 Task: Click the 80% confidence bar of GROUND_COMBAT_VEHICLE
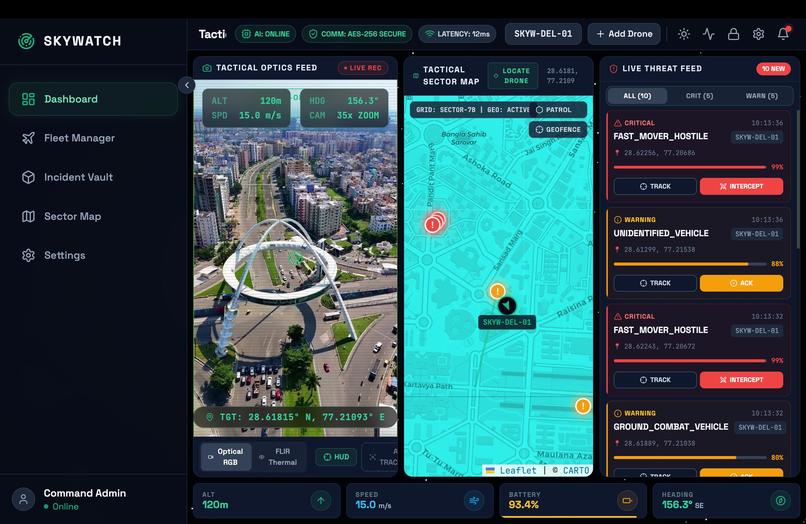[x=690, y=457]
